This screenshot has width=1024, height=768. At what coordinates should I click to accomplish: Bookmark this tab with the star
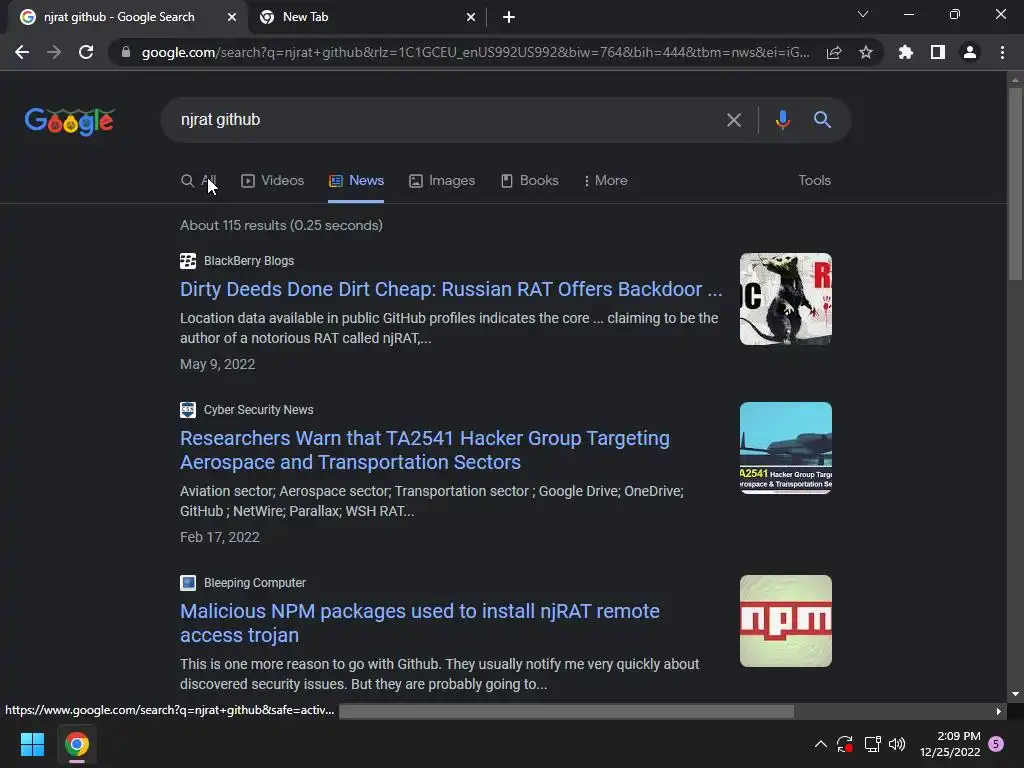(x=866, y=52)
